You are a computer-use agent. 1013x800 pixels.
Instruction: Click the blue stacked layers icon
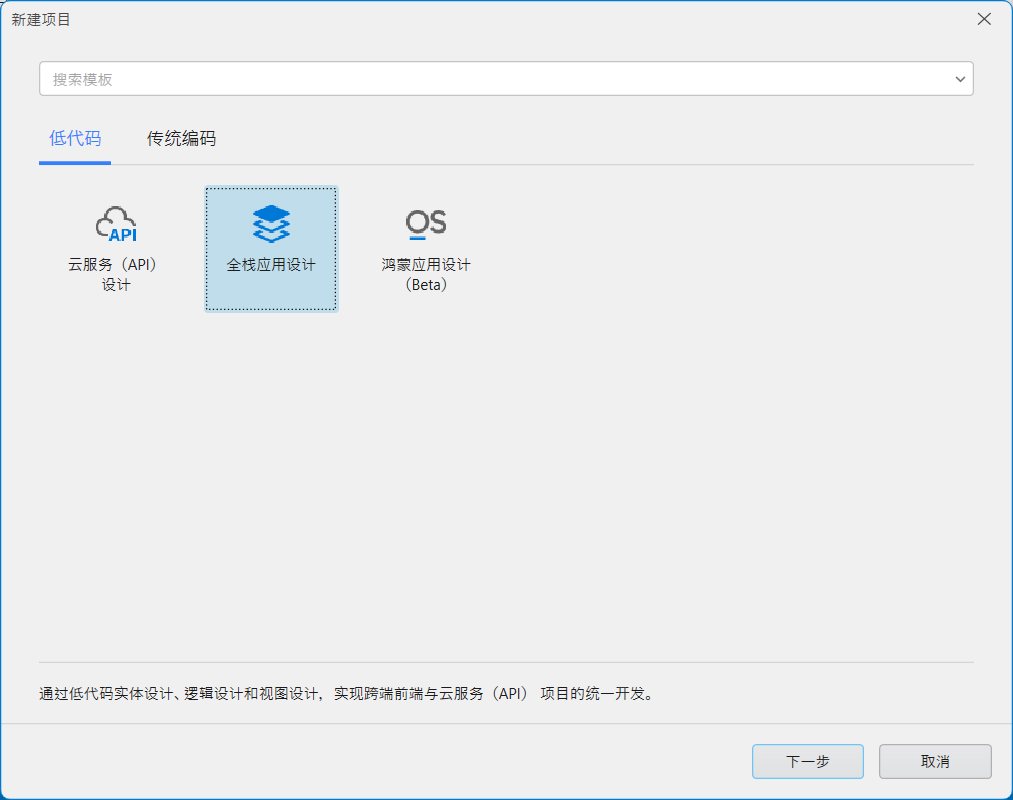click(x=271, y=224)
